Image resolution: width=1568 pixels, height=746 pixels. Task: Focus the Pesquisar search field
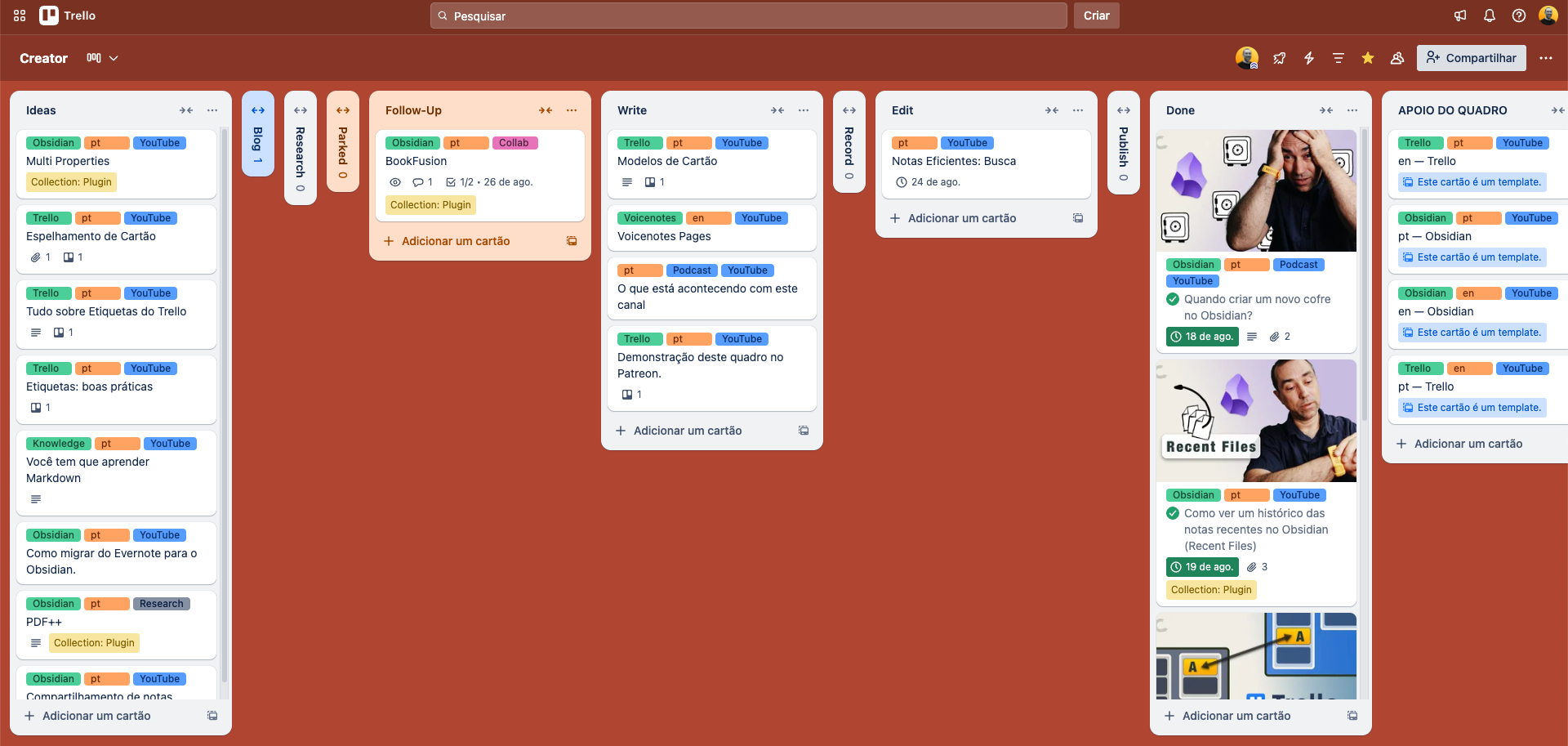click(748, 16)
